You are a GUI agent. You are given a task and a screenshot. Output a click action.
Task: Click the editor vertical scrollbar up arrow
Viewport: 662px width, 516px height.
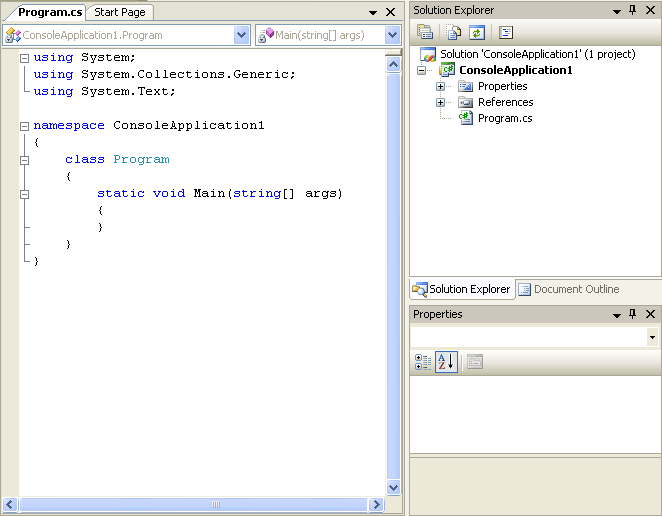pyautogui.click(x=393, y=65)
